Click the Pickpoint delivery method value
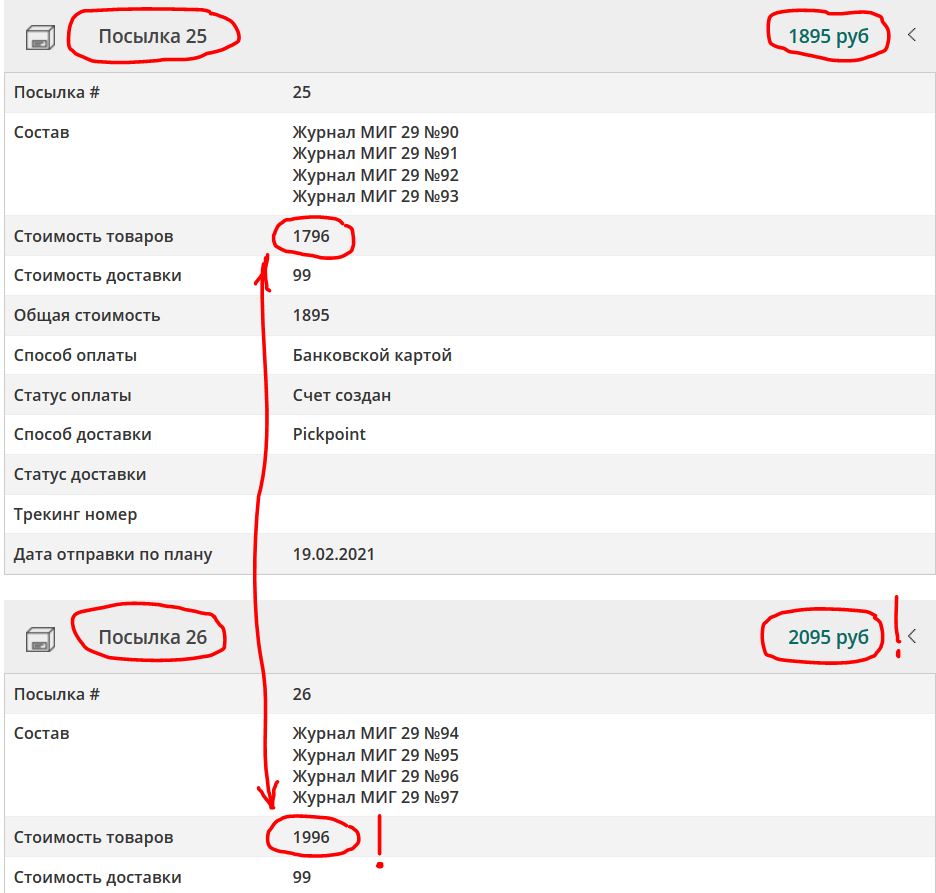Screen dimensions: 936x893 click(x=329, y=434)
